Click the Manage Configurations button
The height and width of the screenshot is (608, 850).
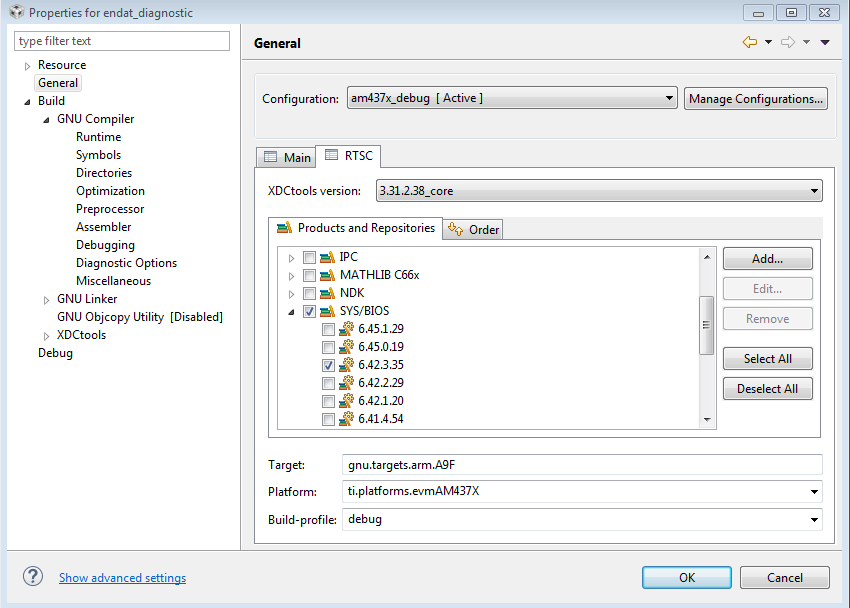pos(756,99)
